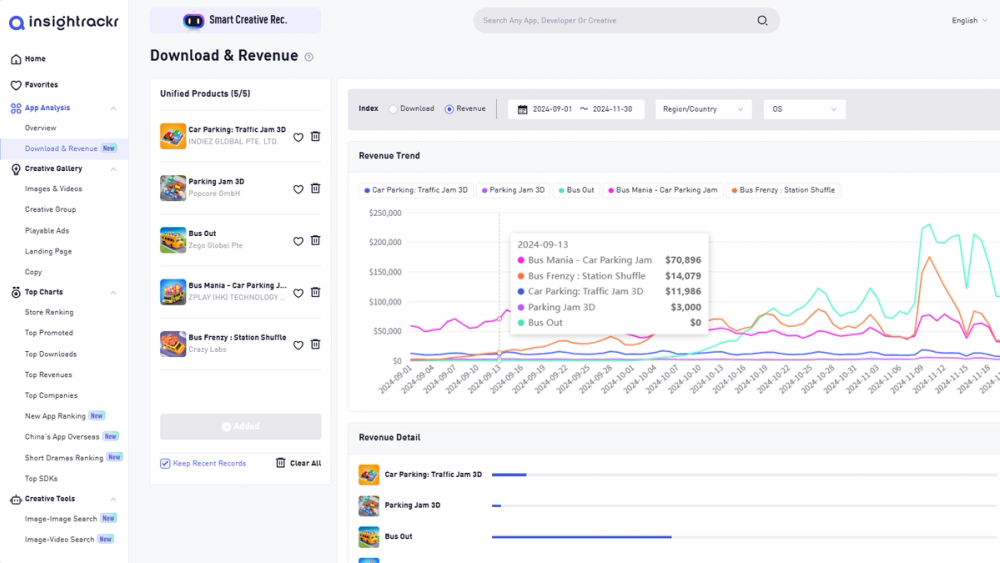Click the Smart Creative Rec. robot icon
The image size is (1000, 563).
(193, 21)
